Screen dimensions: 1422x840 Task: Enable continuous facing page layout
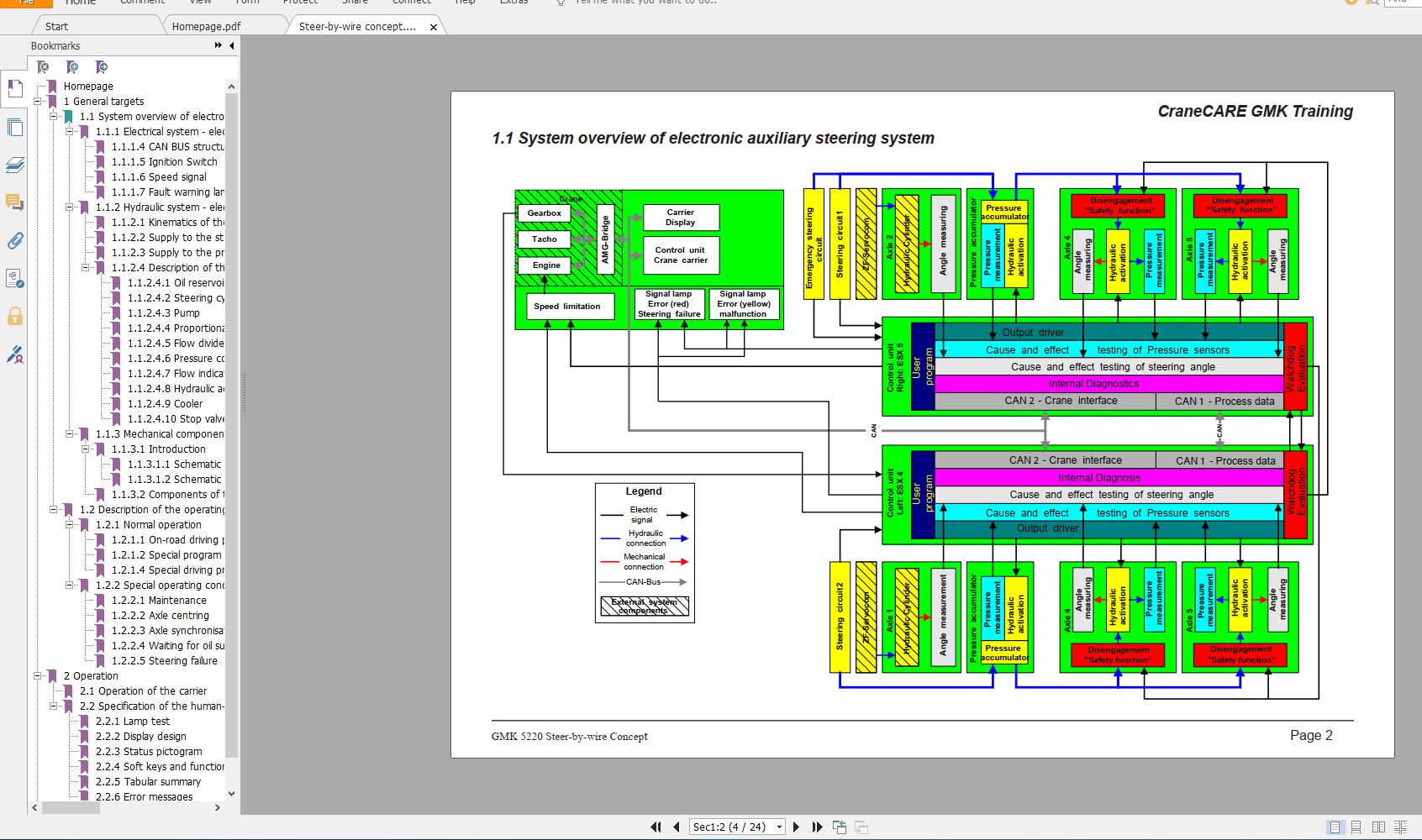click(x=1400, y=827)
